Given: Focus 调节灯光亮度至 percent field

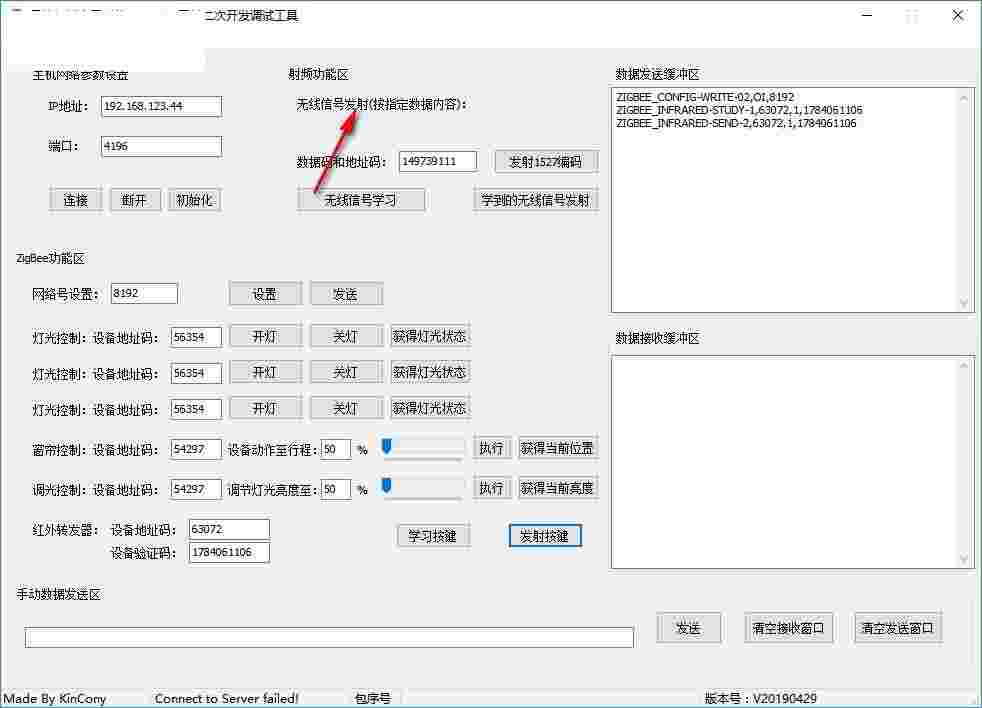Looking at the screenshot, I should point(336,489).
